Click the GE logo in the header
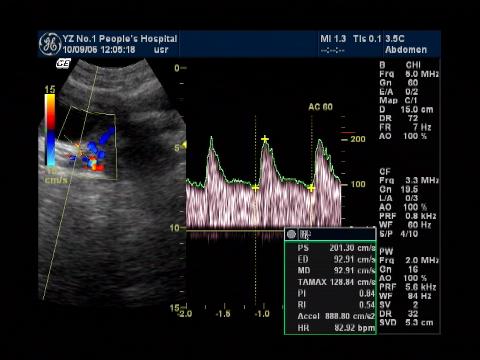This screenshot has width=480, height=360. 50,44
